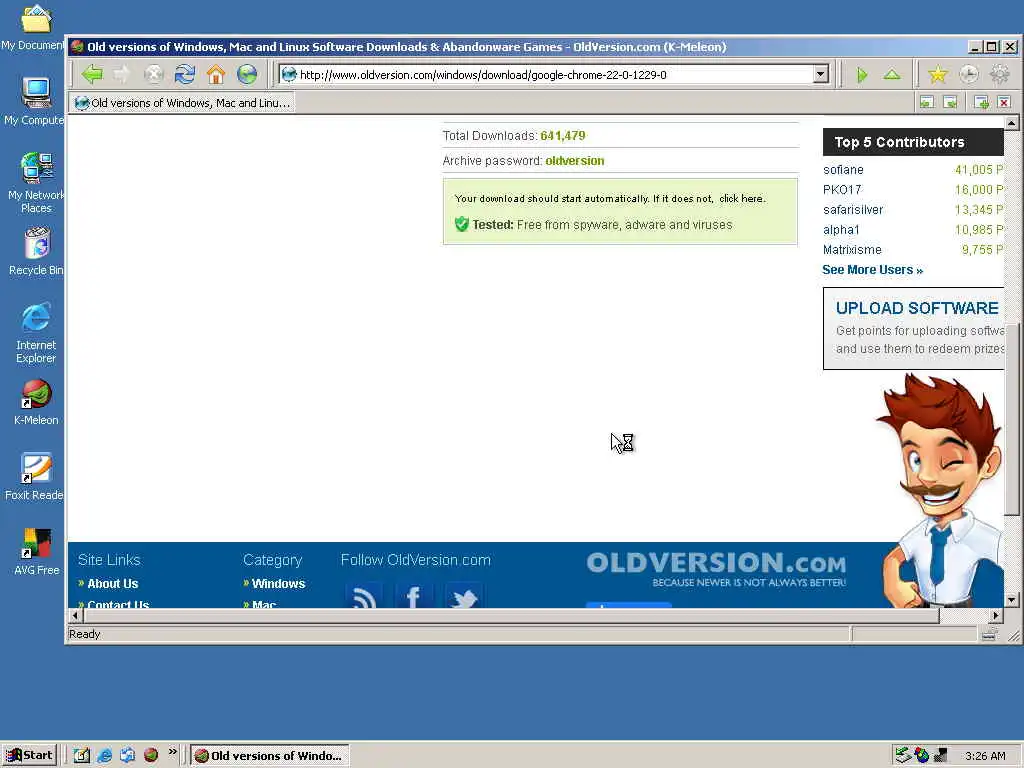Expand quick launch overflow chevron

[172, 752]
